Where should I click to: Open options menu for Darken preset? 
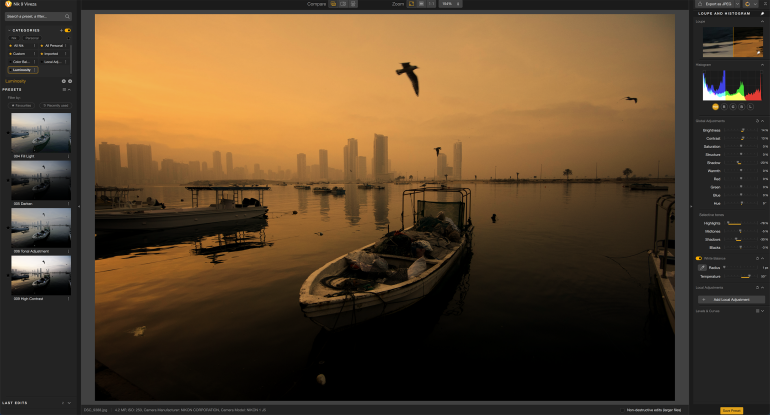pos(68,203)
